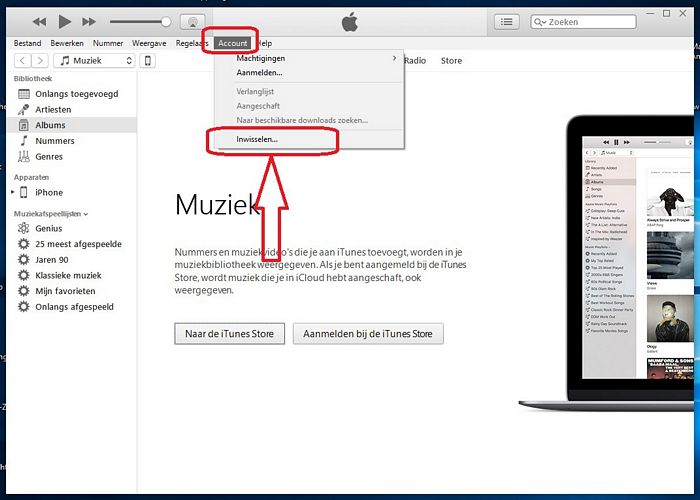Switch to the Radio tab
Image resolution: width=700 pixels, height=500 pixels.
pos(415,60)
